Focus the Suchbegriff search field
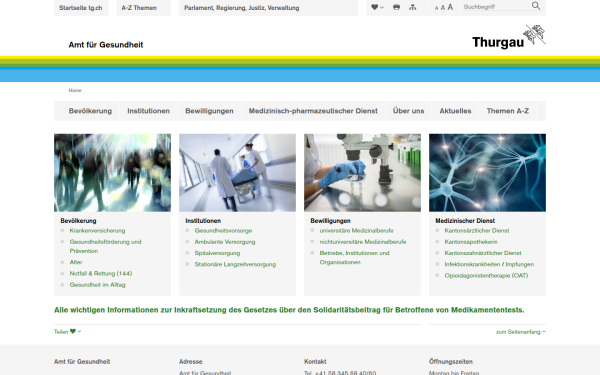Viewport: 600px width, 375px height. (x=496, y=7)
